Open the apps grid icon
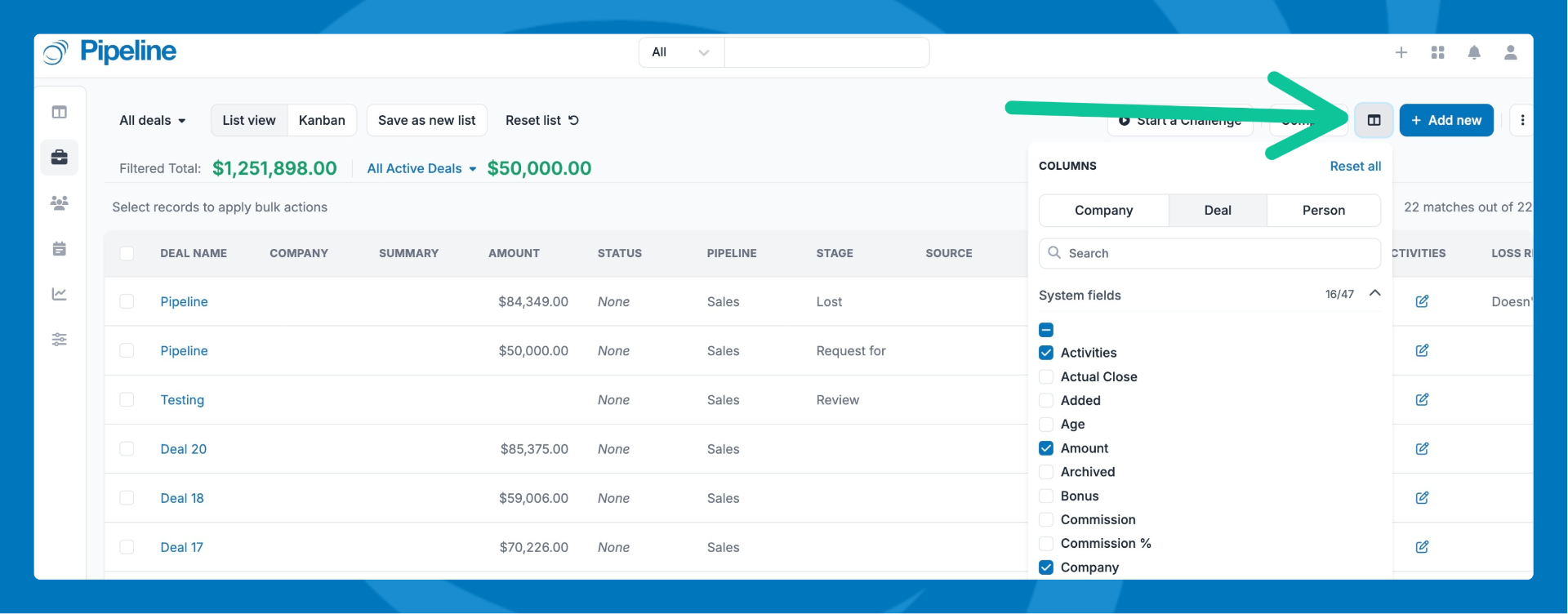This screenshot has height=614, width=1568. point(1438,52)
